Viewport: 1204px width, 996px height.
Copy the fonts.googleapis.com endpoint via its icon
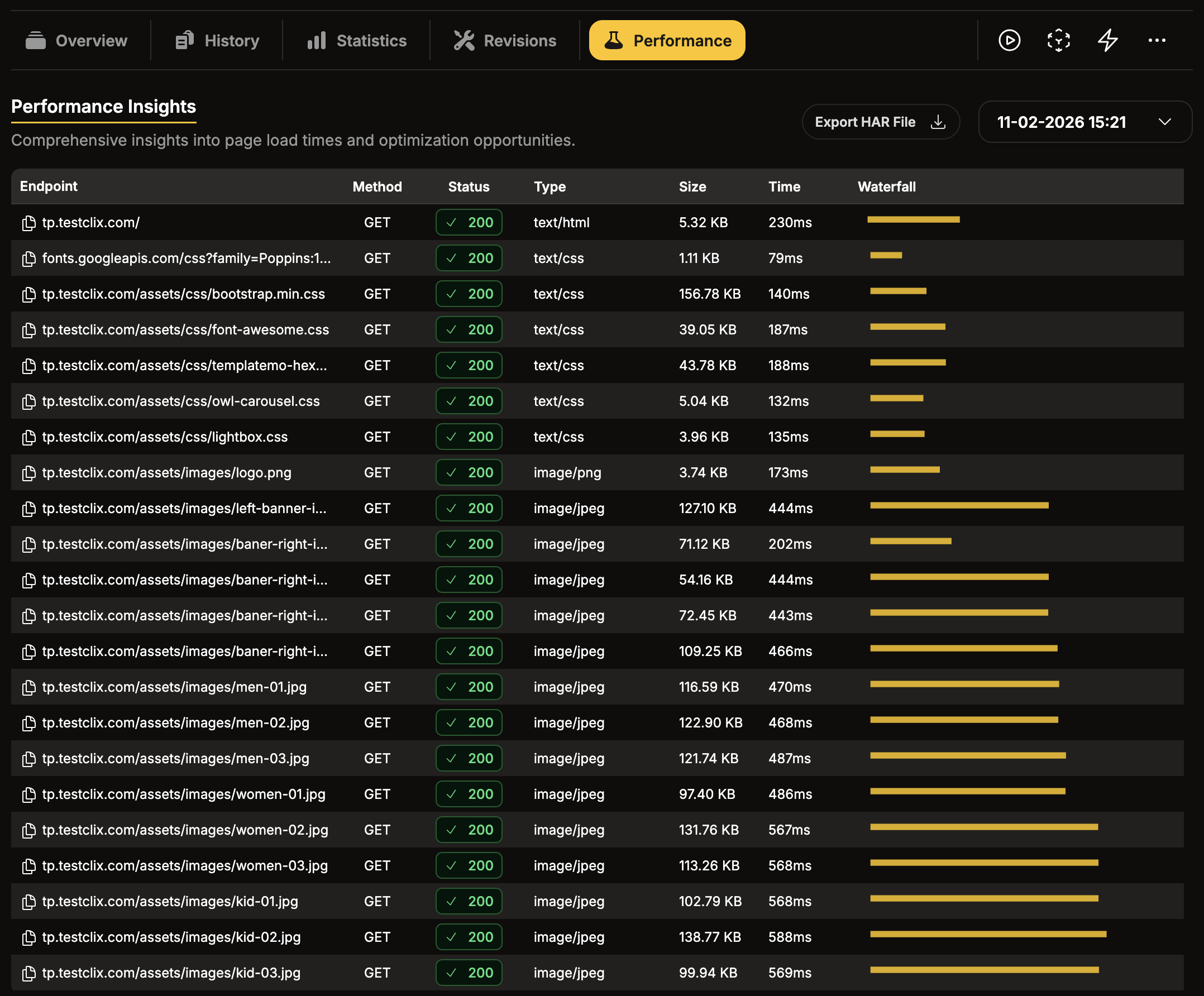point(28,258)
